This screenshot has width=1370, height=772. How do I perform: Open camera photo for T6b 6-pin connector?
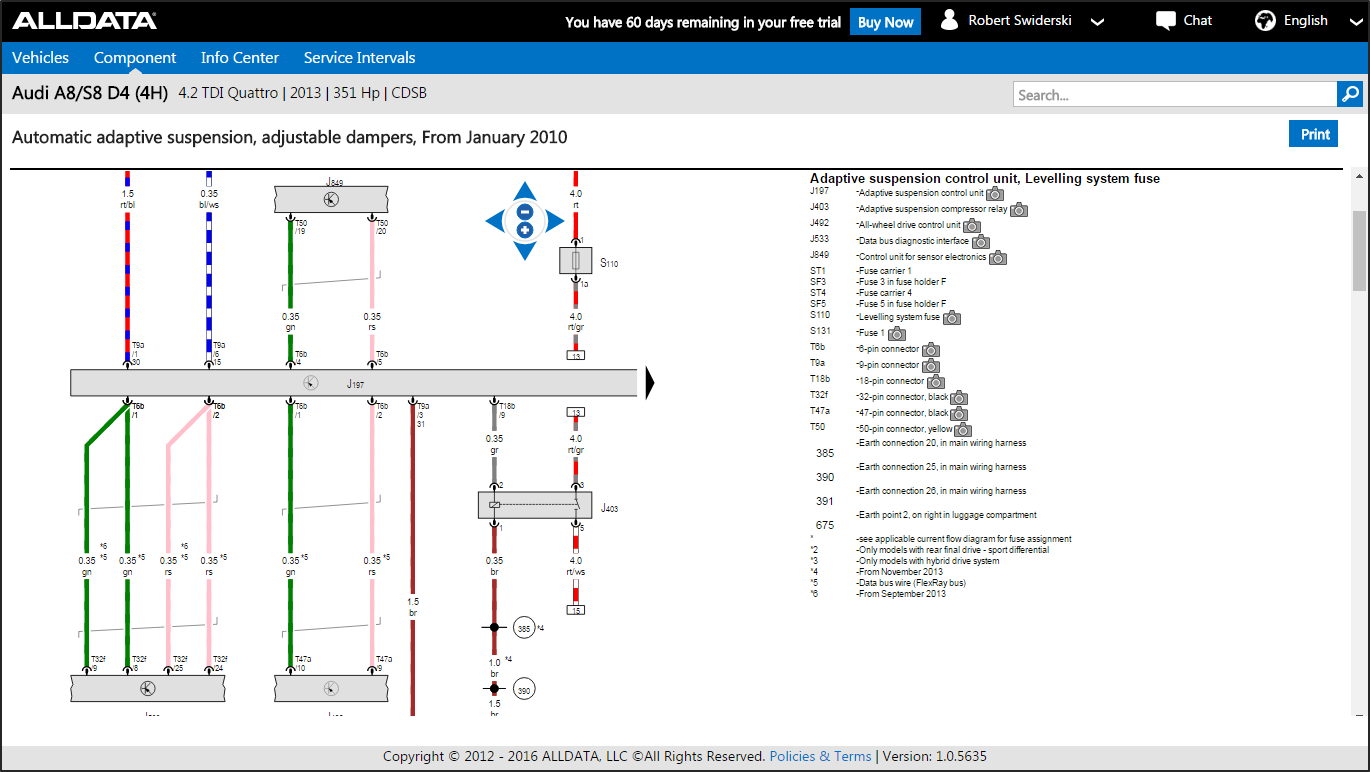pyautogui.click(x=931, y=350)
